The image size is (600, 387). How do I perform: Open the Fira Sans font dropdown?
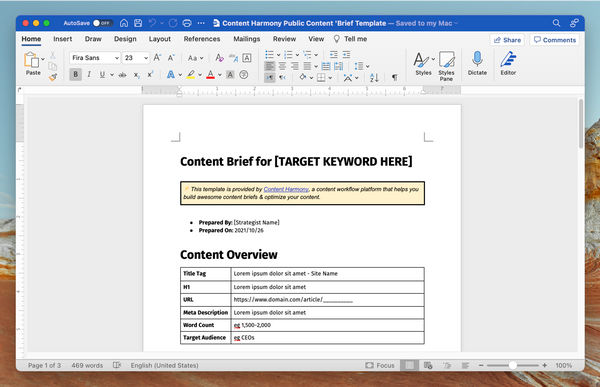[x=95, y=58]
